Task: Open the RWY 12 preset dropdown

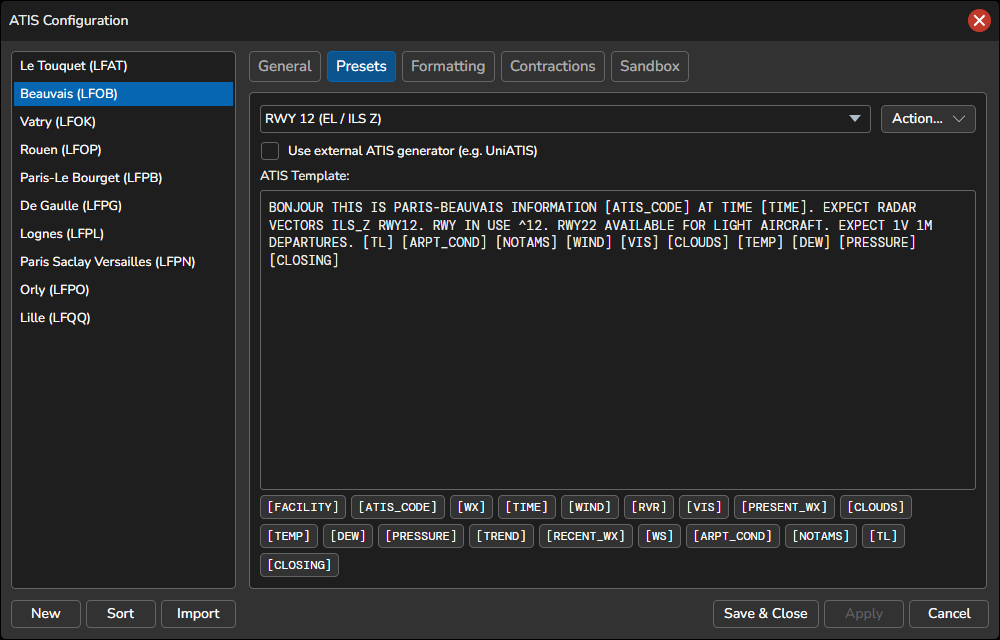Action: [565, 119]
